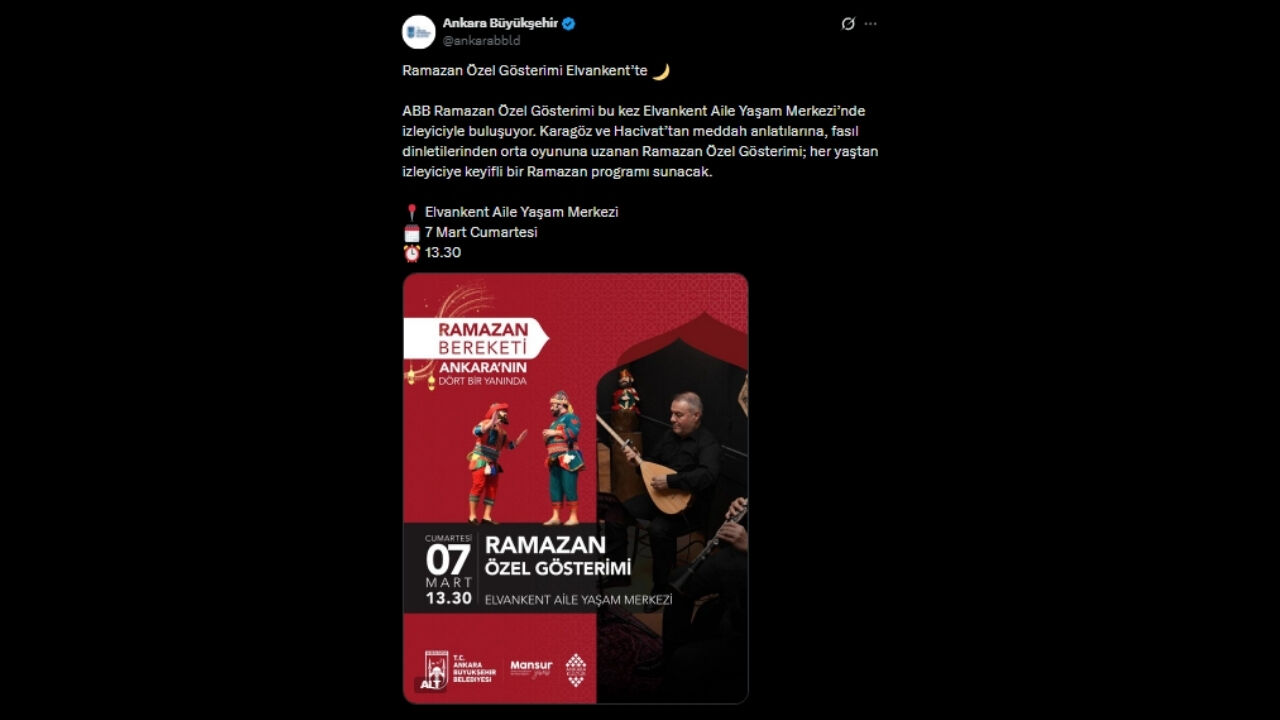The image size is (1280, 720).
Task: Click the Ankara Büyükşehir display name
Action: (x=500, y=23)
